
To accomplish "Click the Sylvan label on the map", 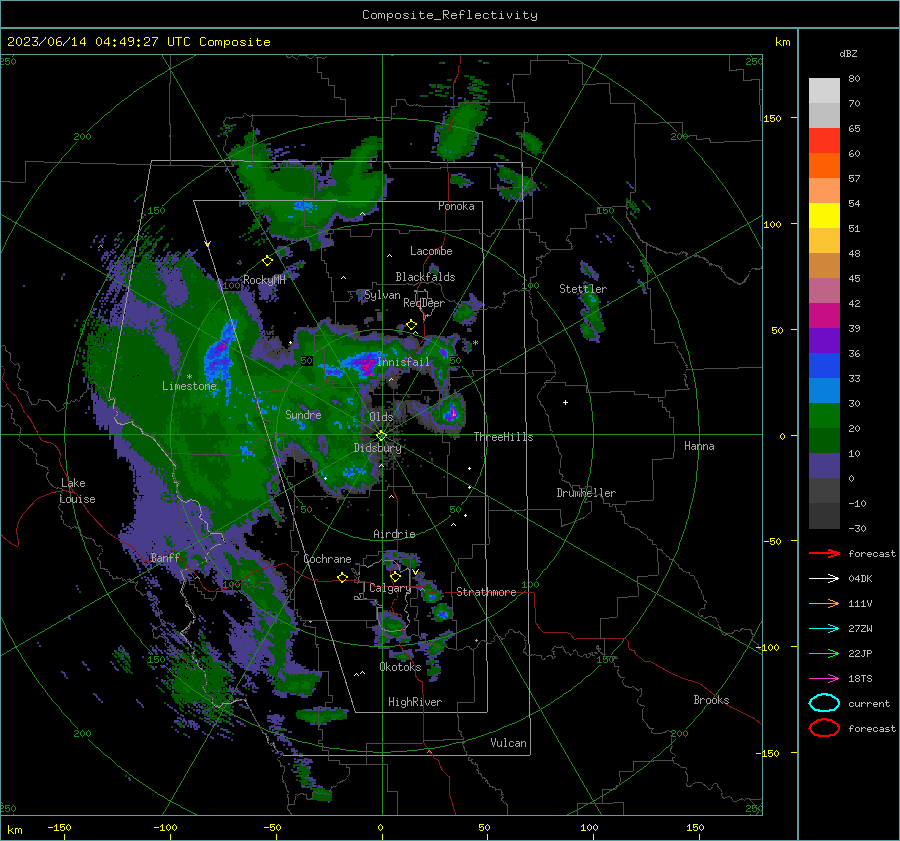I will 382,295.
